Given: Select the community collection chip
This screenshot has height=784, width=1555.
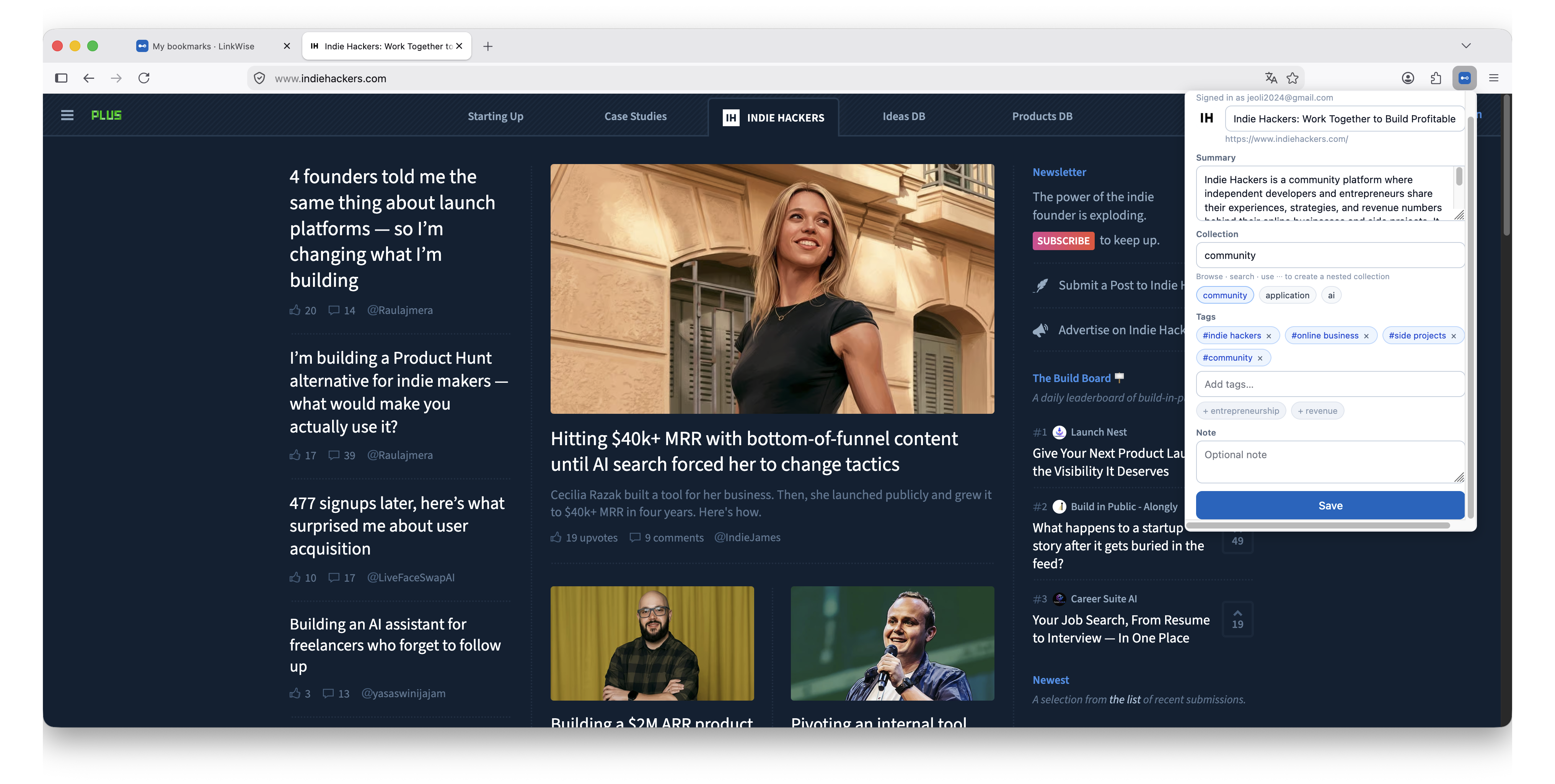Looking at the screenshot, I should [x=1225, y=295].
